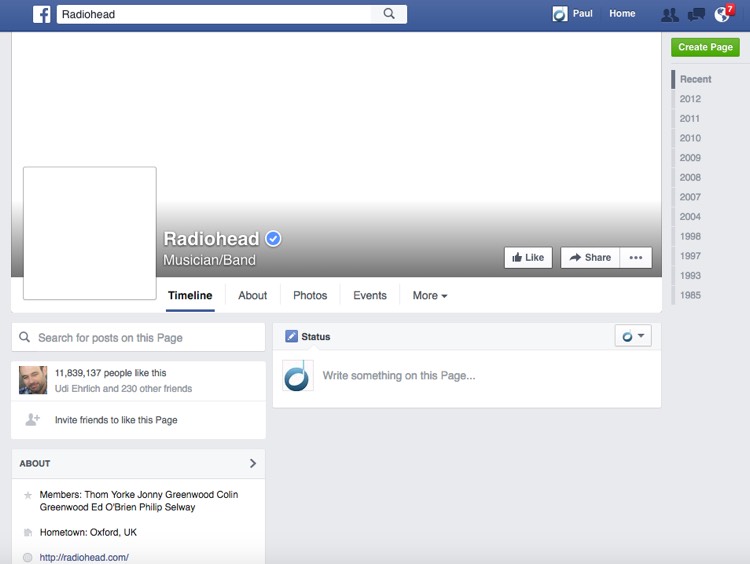Jump to 2011 in timeline navigator
750x564 pixels.
[690, 118]
